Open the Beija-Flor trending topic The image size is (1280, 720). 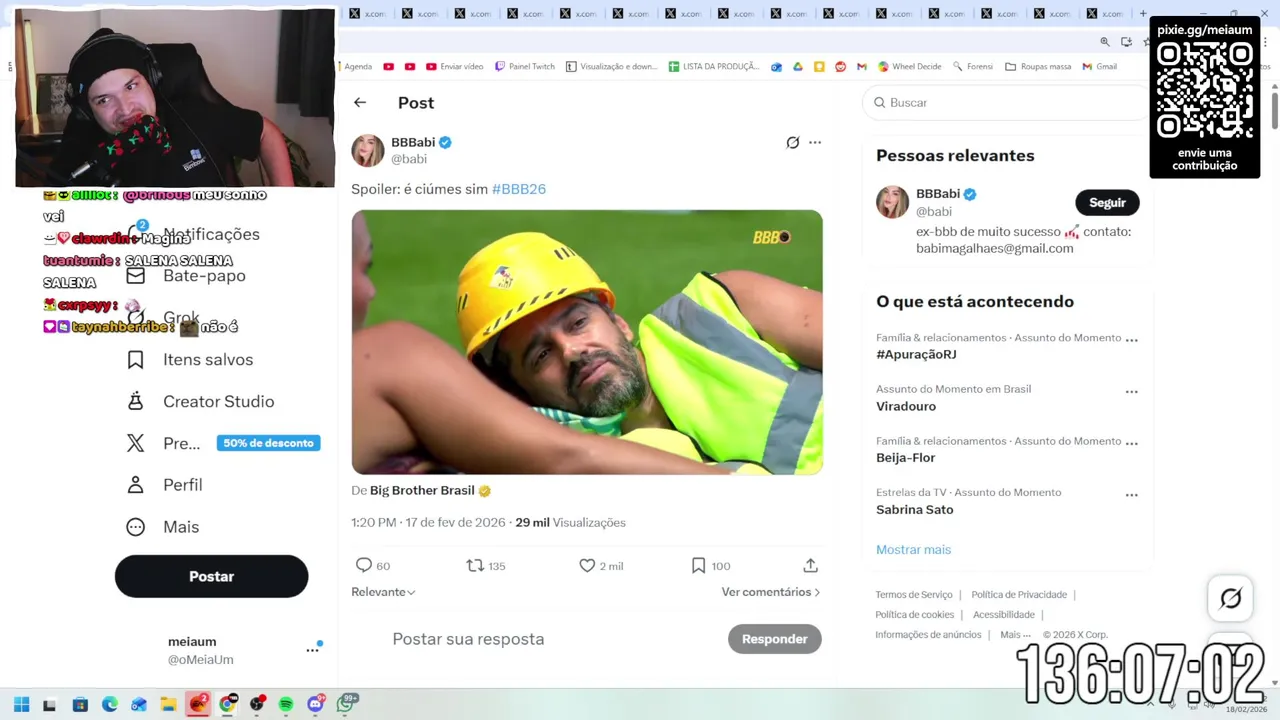click(x=906, y=457)
